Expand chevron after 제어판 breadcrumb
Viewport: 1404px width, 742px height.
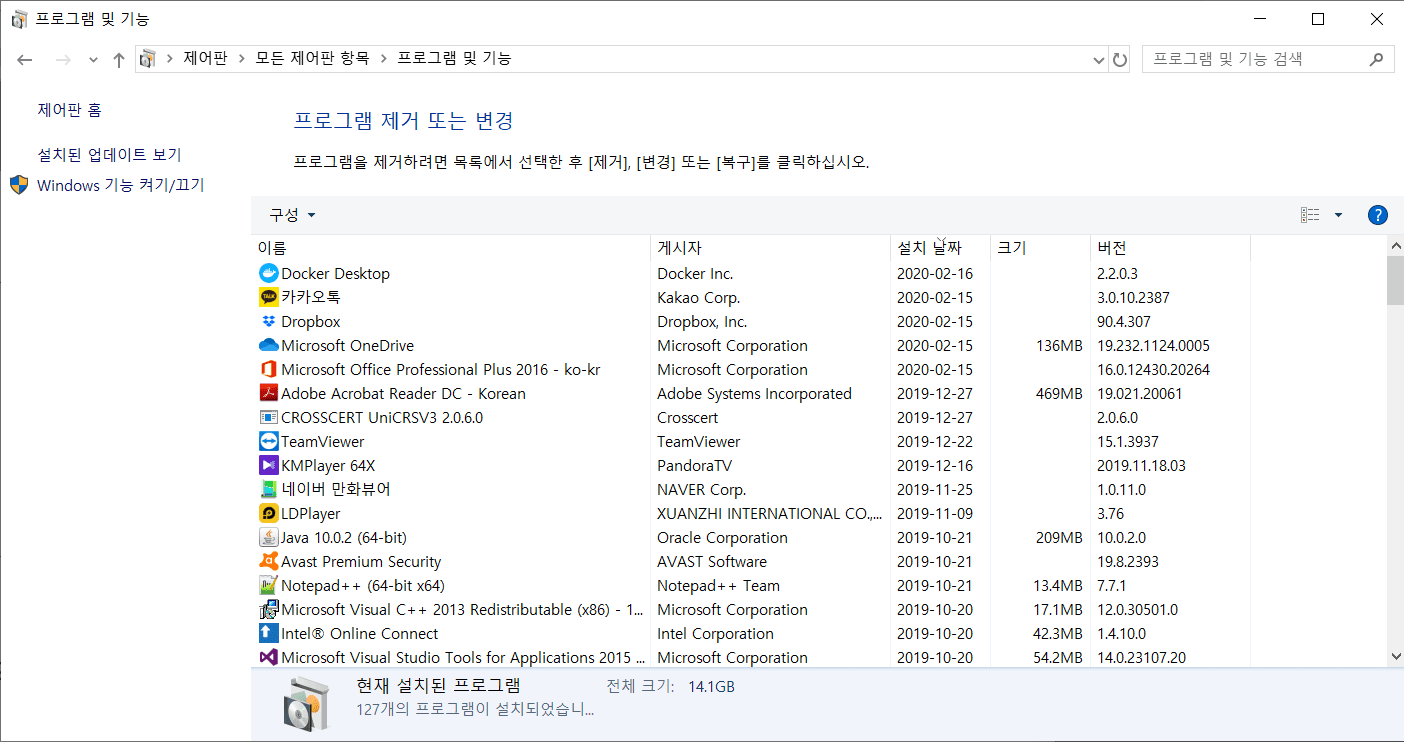tap(241, 59)
